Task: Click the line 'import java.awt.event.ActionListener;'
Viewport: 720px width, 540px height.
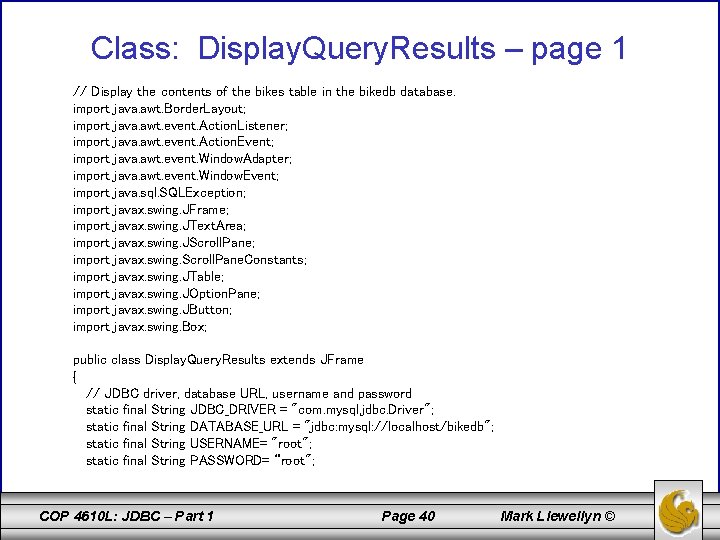Action: (x=180, y=125)
